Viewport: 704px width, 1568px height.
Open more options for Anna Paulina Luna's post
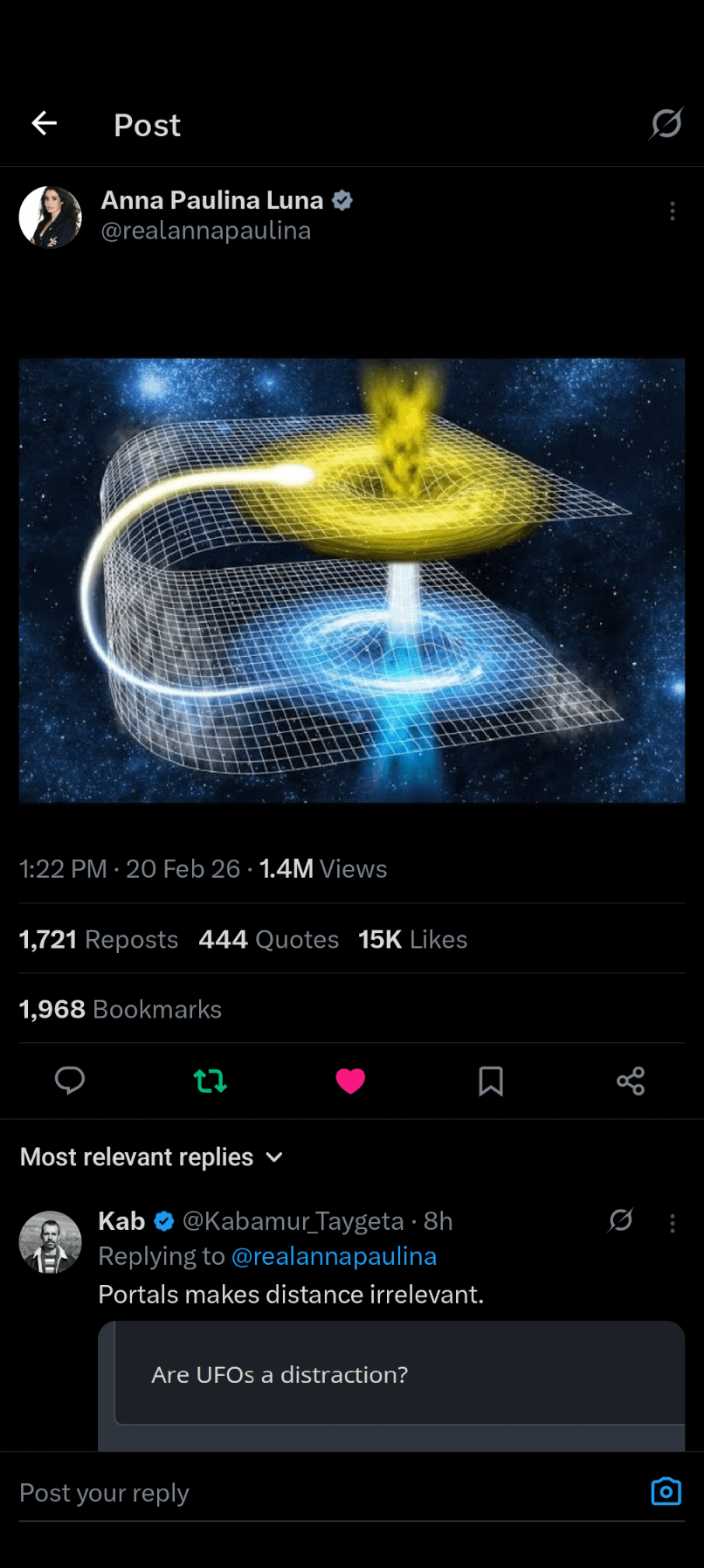(672, 211)
